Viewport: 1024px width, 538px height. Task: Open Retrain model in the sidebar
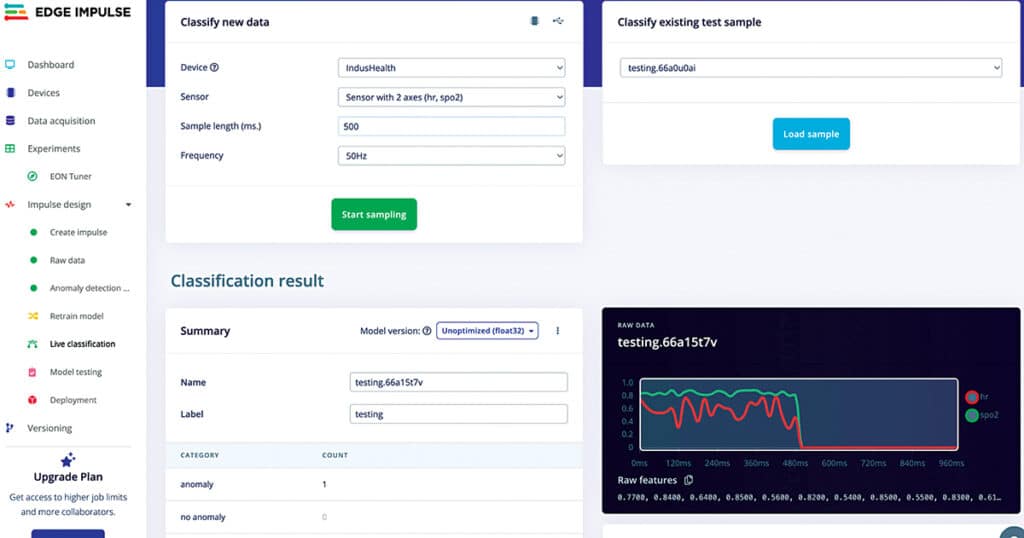pyautogui.click(x=76, y=316)
